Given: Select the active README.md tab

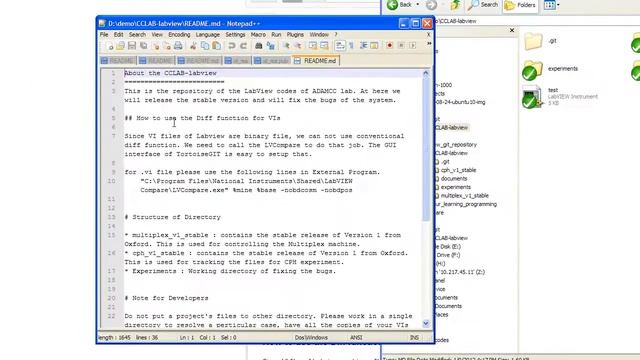Looking at the screenshot, I should click(x=316, y=61).
